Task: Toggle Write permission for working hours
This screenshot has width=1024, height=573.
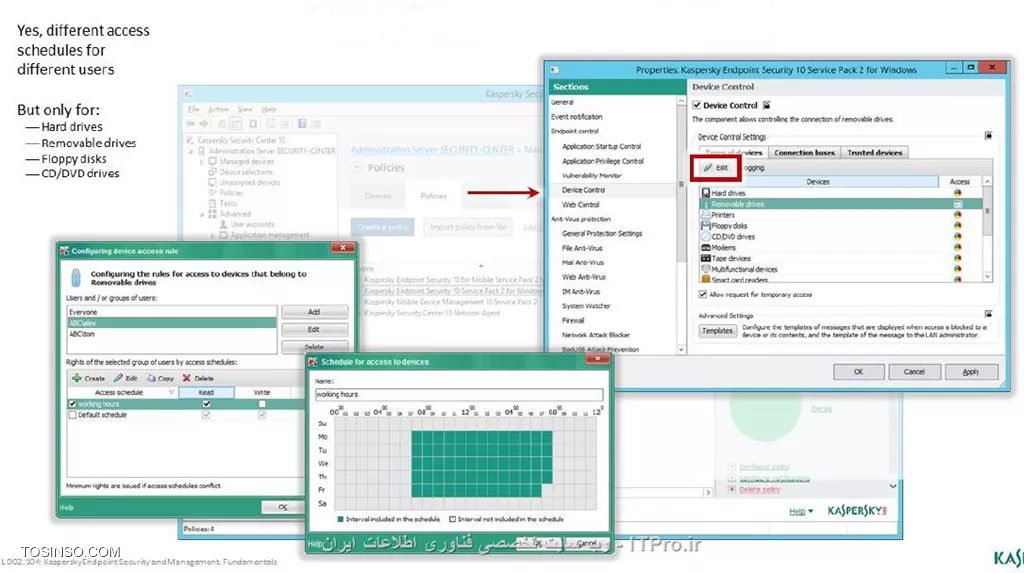Action: (x=262, y=404)
